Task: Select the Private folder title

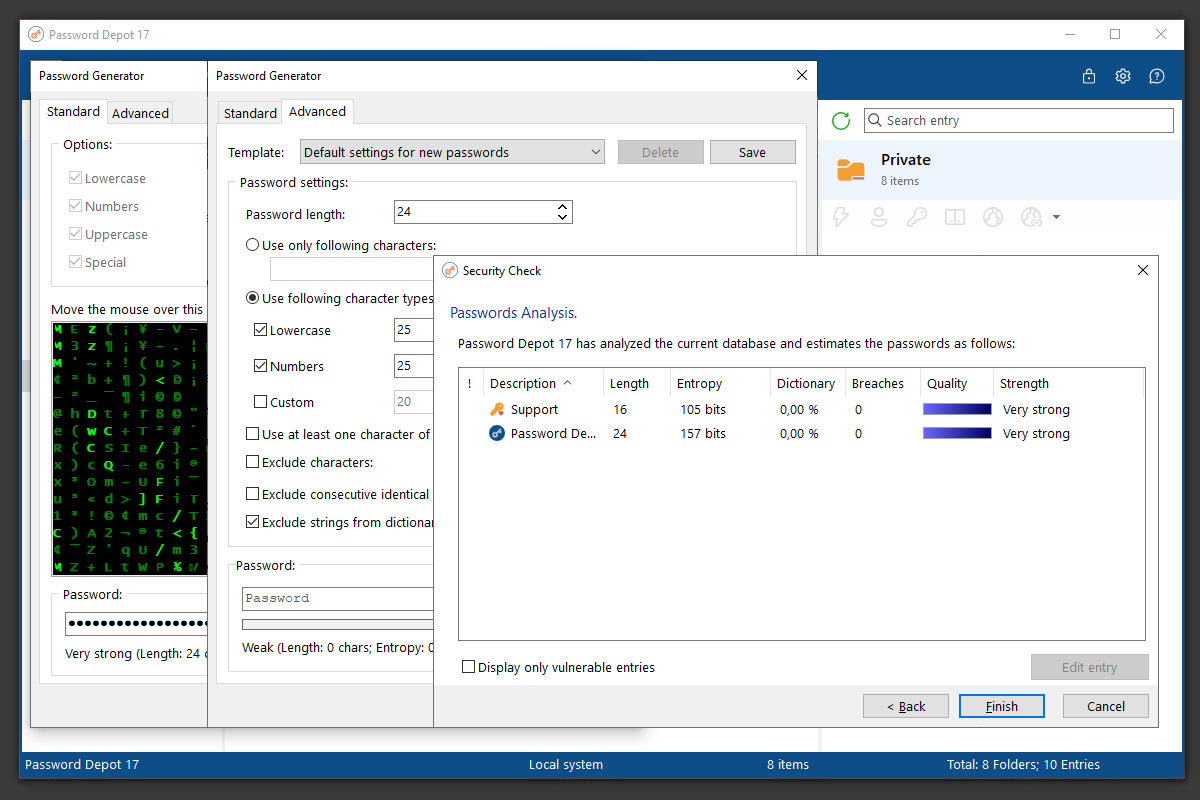Action: (906, 159)
